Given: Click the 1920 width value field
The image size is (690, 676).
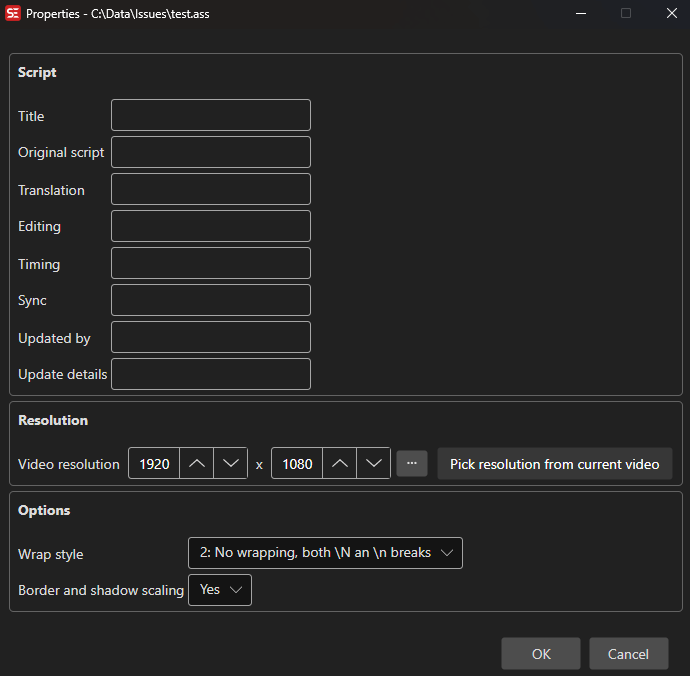Looking at the screenshot, I should 154,463.
